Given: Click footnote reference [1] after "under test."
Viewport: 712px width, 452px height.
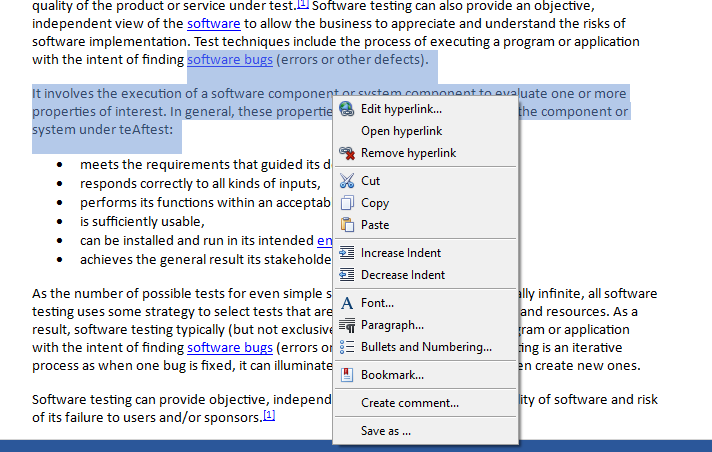Looking at the screenshot, I should (x=302, y=4).
